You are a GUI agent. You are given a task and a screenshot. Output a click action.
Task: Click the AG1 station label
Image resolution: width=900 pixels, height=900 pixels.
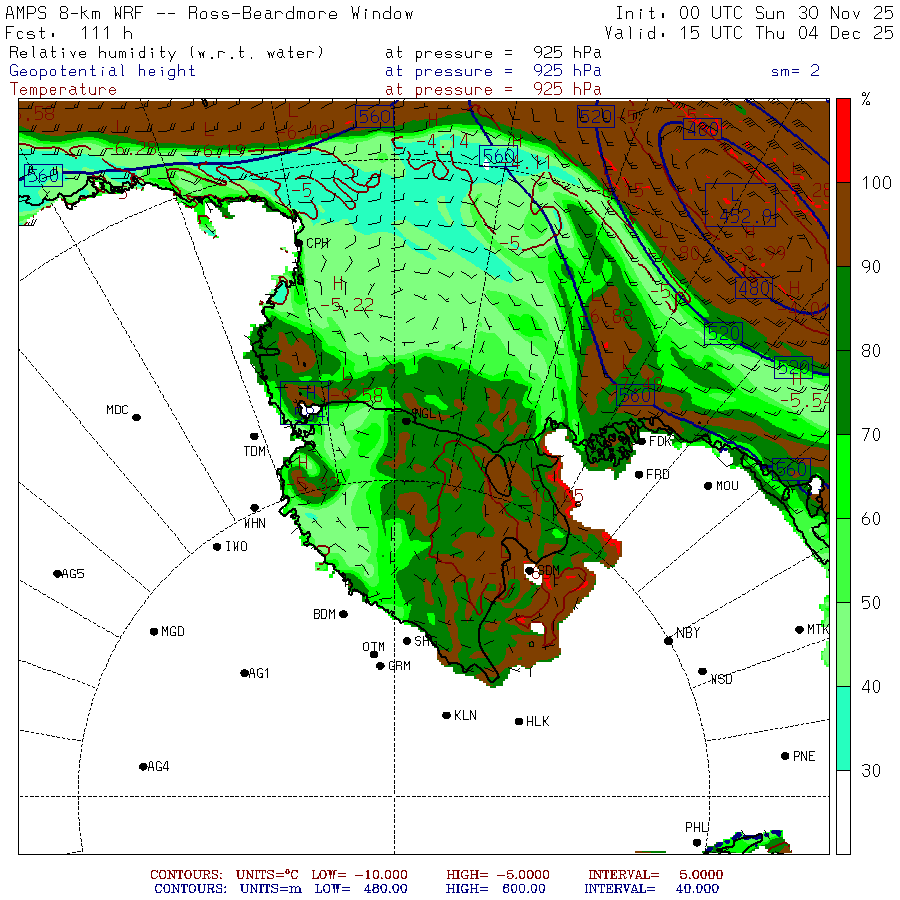pos(259,673)
